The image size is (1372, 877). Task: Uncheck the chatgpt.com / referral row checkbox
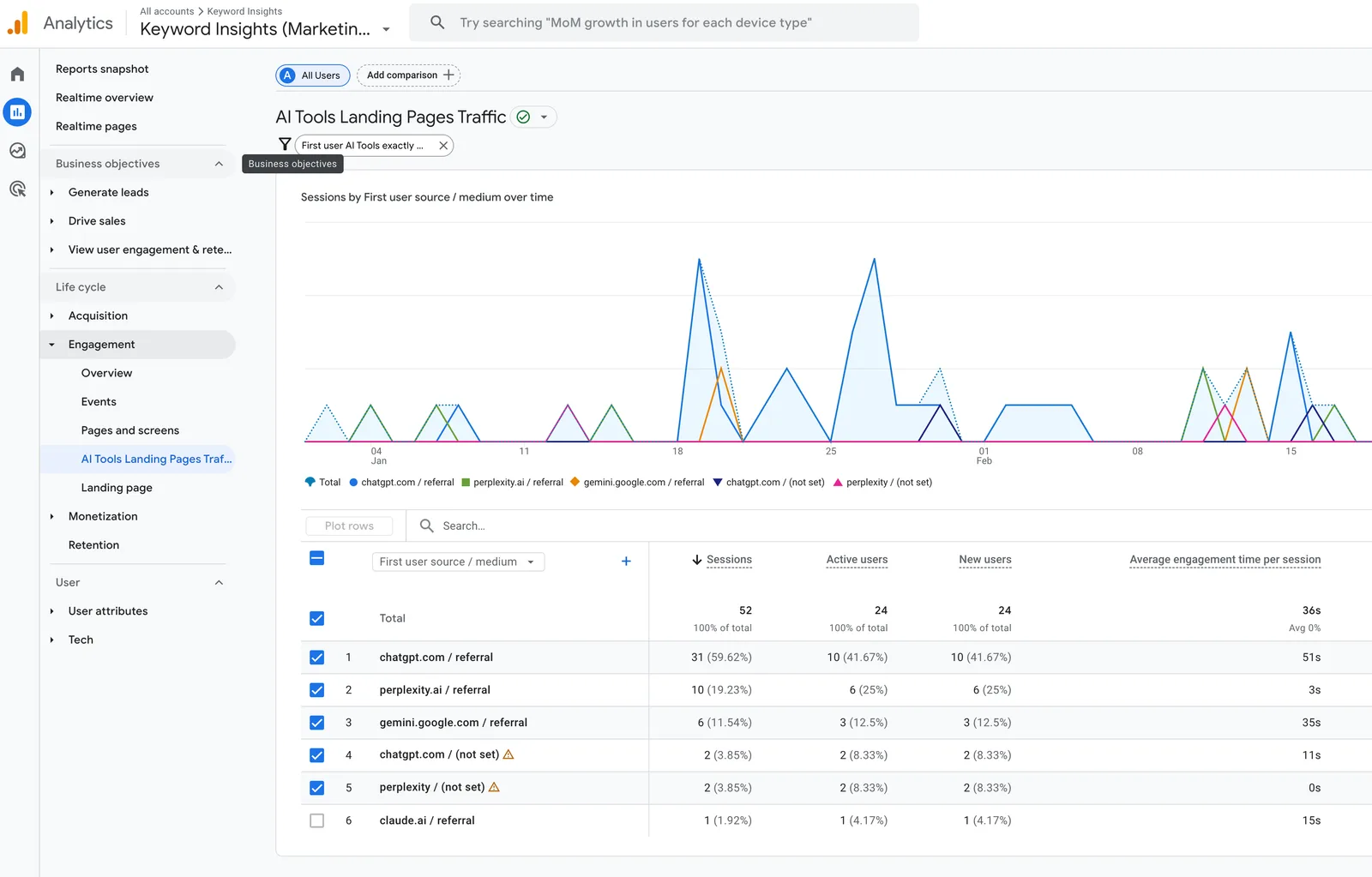(317, 658)
